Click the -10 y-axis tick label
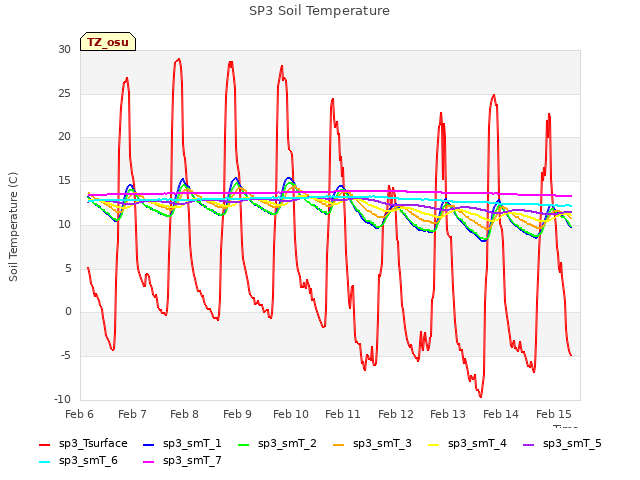The height and width of the screenshot is (480, 640). [62, 399]
